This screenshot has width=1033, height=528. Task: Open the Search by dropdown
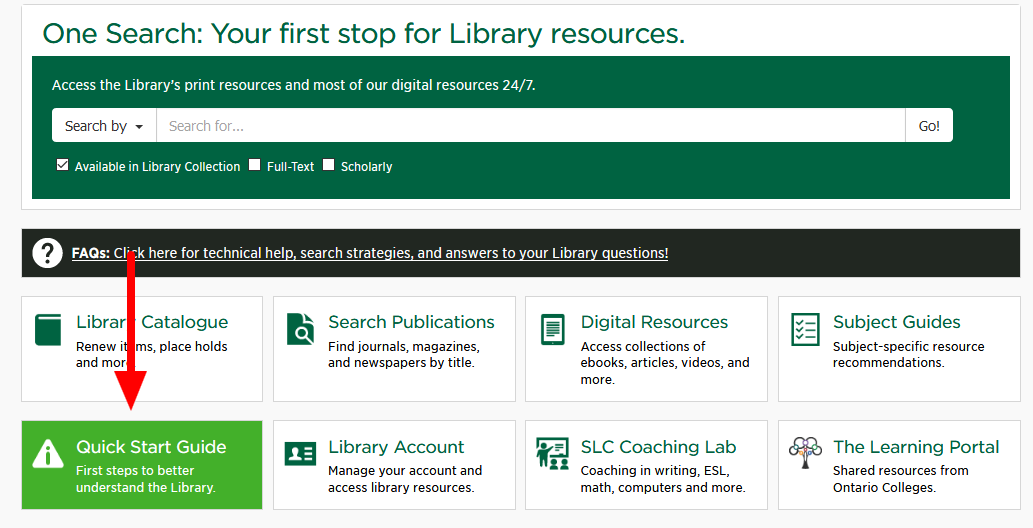pyautogui.click(x=104, y=126)
